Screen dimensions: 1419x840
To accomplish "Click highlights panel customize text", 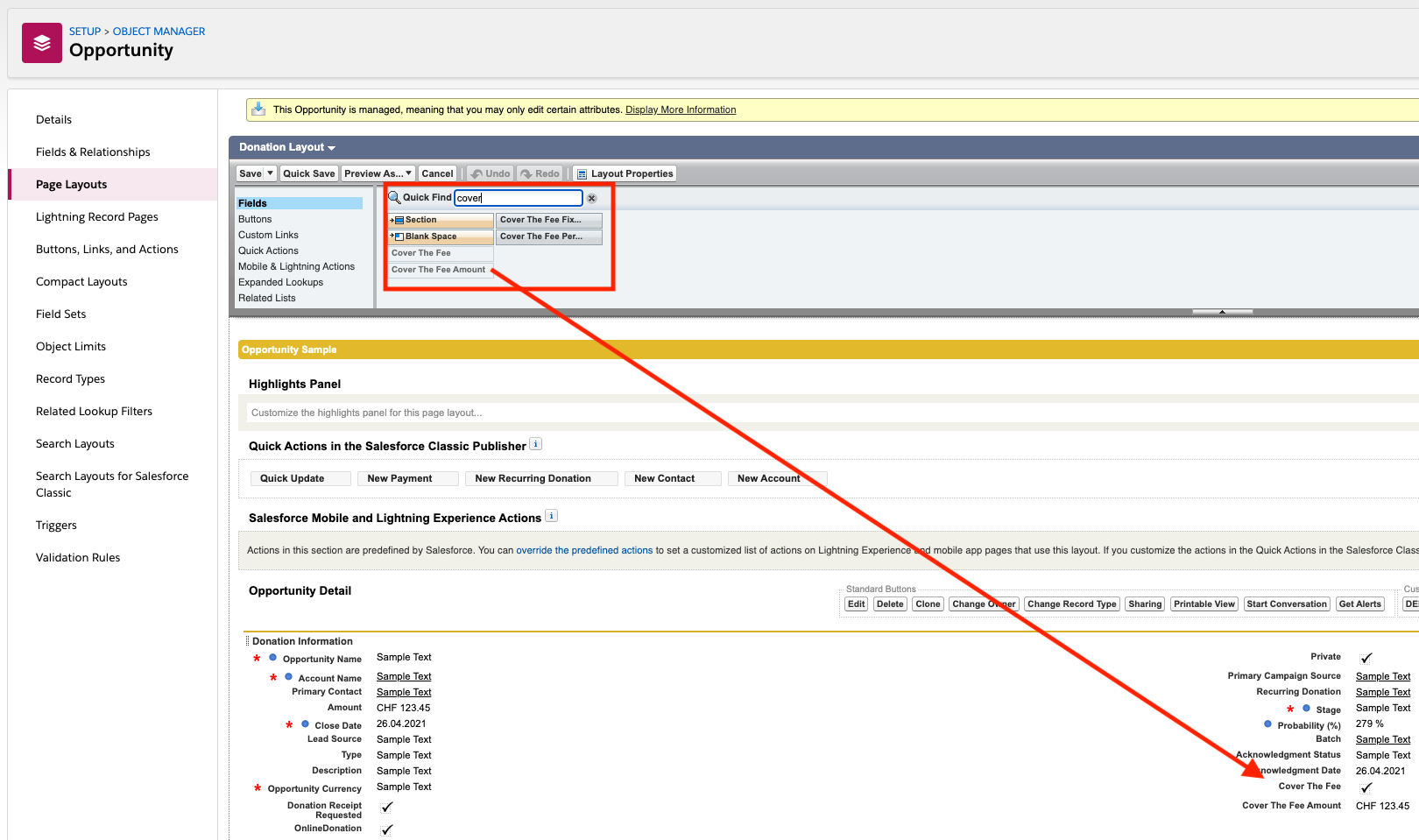I will coord(366,413).
